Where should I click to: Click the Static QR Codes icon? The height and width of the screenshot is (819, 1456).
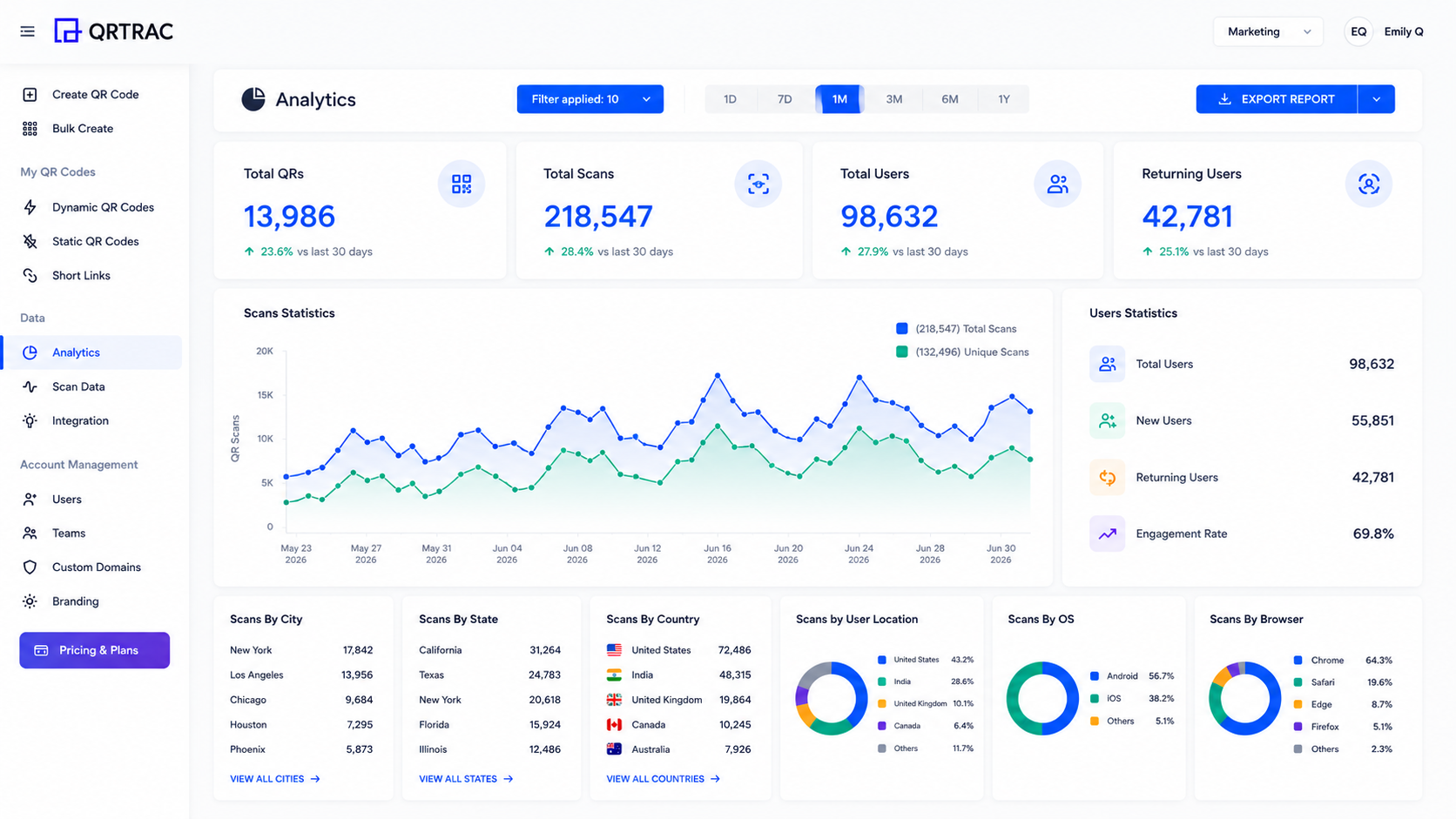(x=30, y=241)
